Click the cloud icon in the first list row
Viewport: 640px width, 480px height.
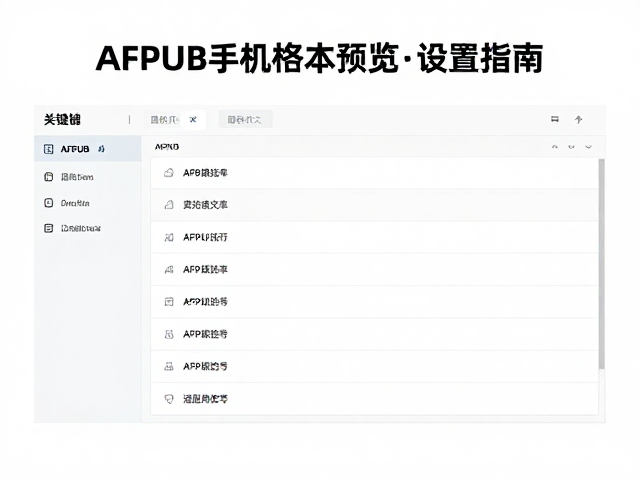tap(169, 173)
